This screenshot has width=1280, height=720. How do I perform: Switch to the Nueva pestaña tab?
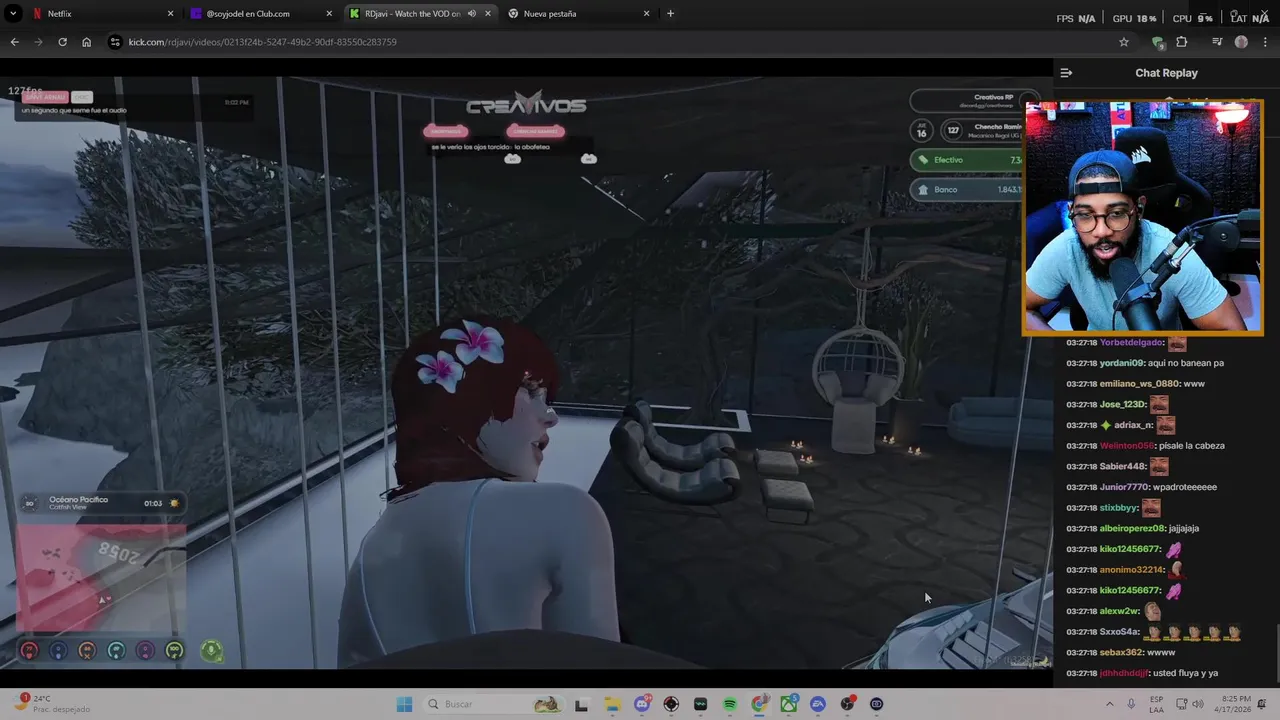click(x=578, y=14)
